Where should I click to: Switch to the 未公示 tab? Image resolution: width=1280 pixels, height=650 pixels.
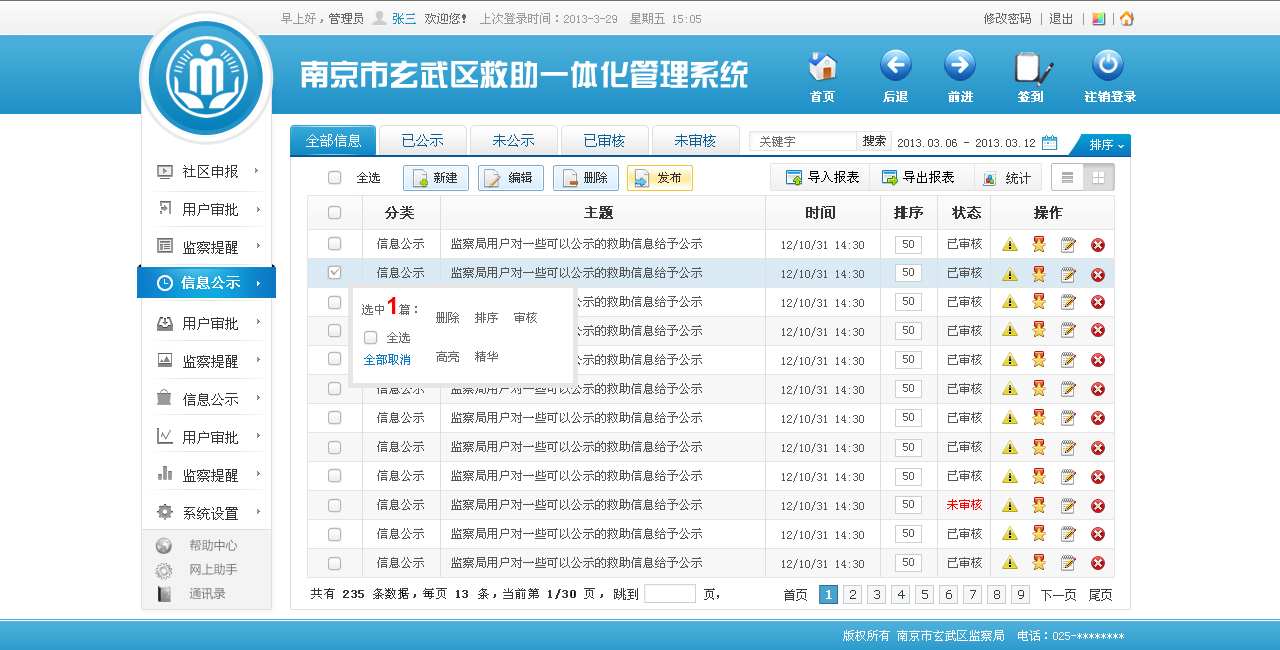point(513,141)
